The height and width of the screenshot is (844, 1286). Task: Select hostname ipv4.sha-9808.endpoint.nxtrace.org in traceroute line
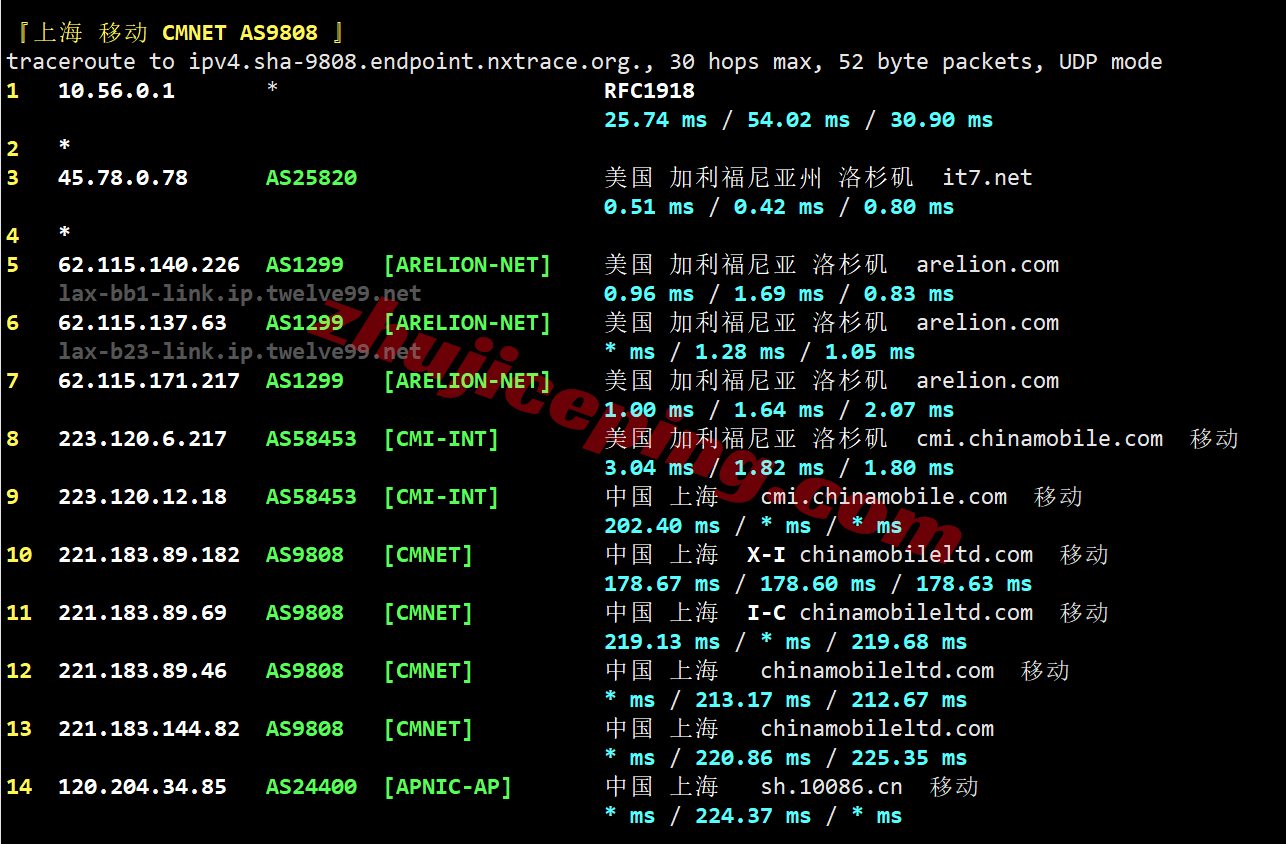[418, 62]
